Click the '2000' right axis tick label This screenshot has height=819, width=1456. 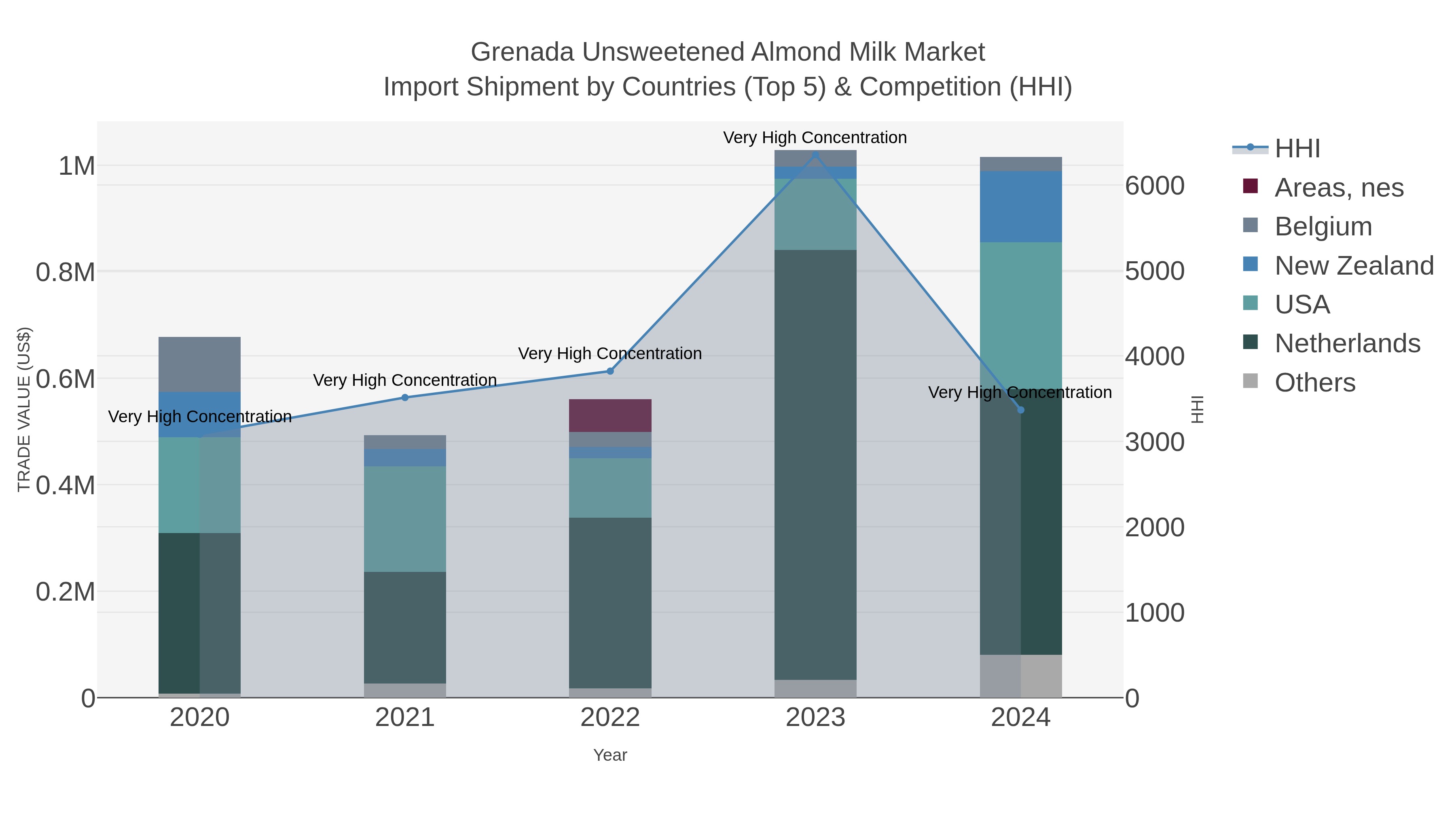tap(1155, 527)
